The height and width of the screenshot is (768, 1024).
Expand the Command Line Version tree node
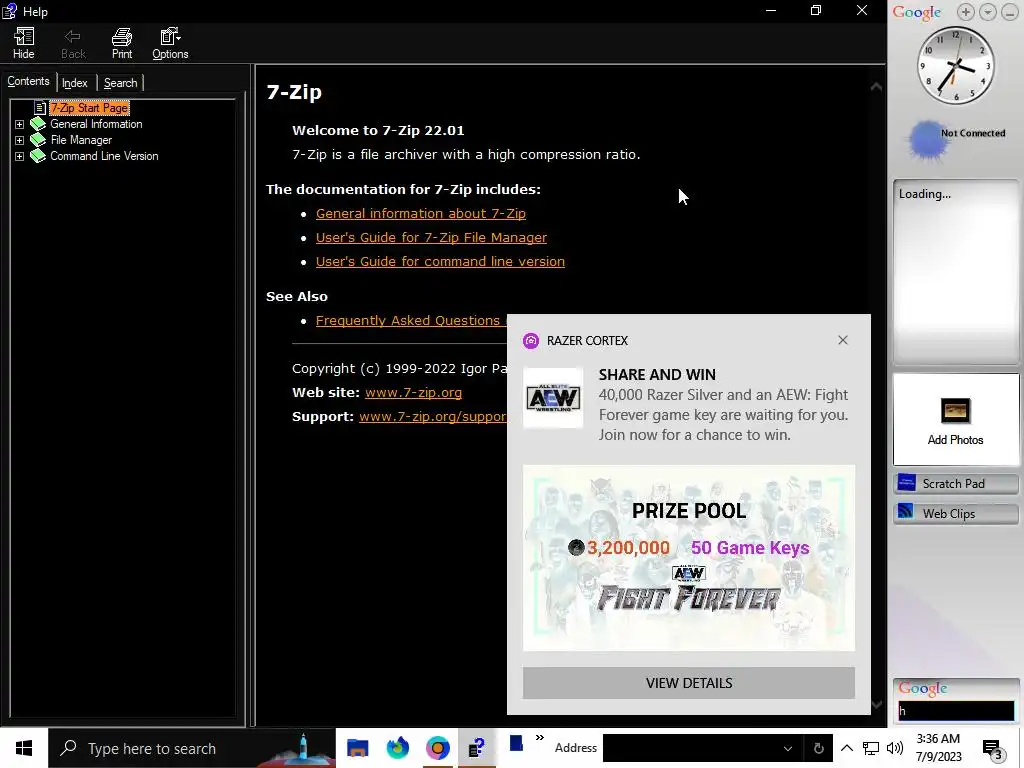pyautogui.click(x=20, y=156)
